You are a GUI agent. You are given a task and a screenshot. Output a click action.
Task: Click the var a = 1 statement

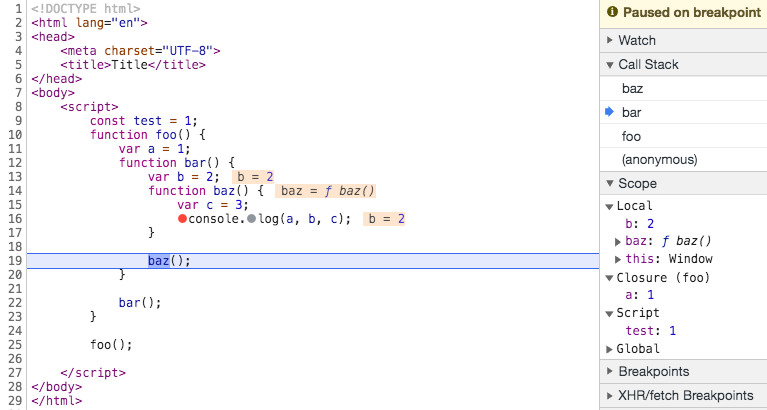coord(155,149)
